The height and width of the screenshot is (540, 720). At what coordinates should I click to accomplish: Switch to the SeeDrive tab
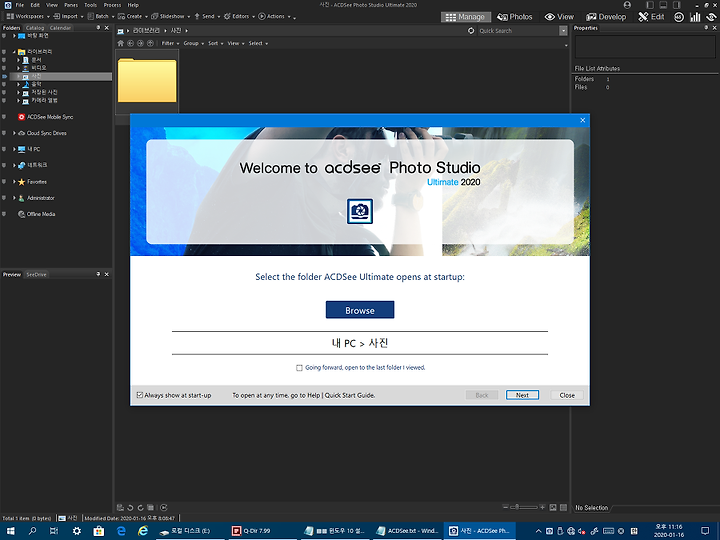coord(36,275)
